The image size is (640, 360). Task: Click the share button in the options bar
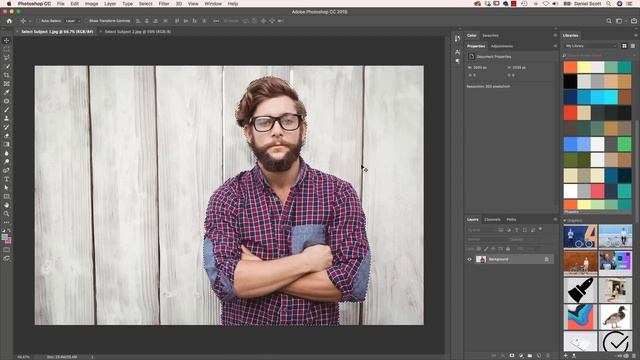[634, 21]
